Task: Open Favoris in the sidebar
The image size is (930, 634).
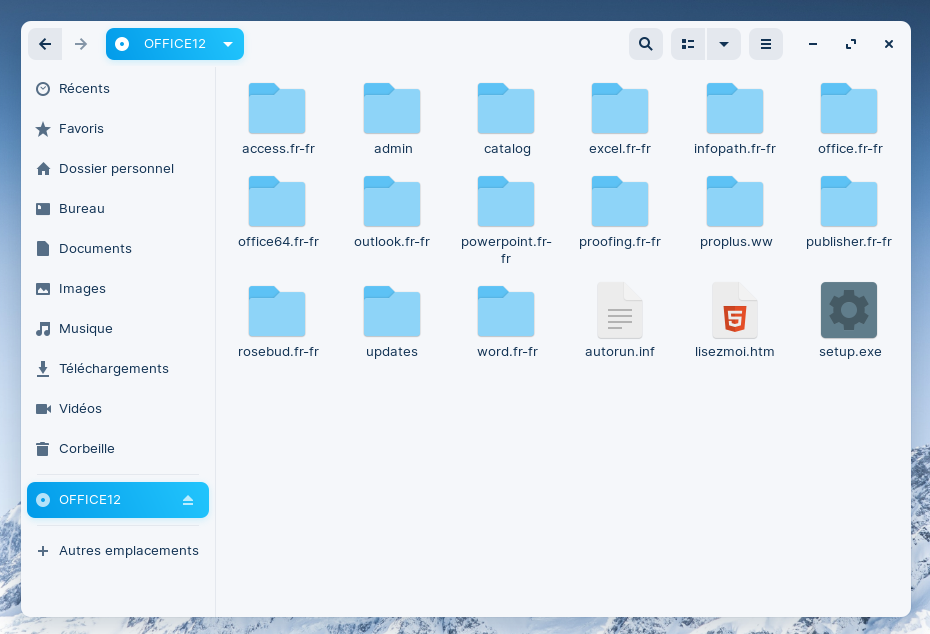Action: pyautogui.click(x=118, y=129)
